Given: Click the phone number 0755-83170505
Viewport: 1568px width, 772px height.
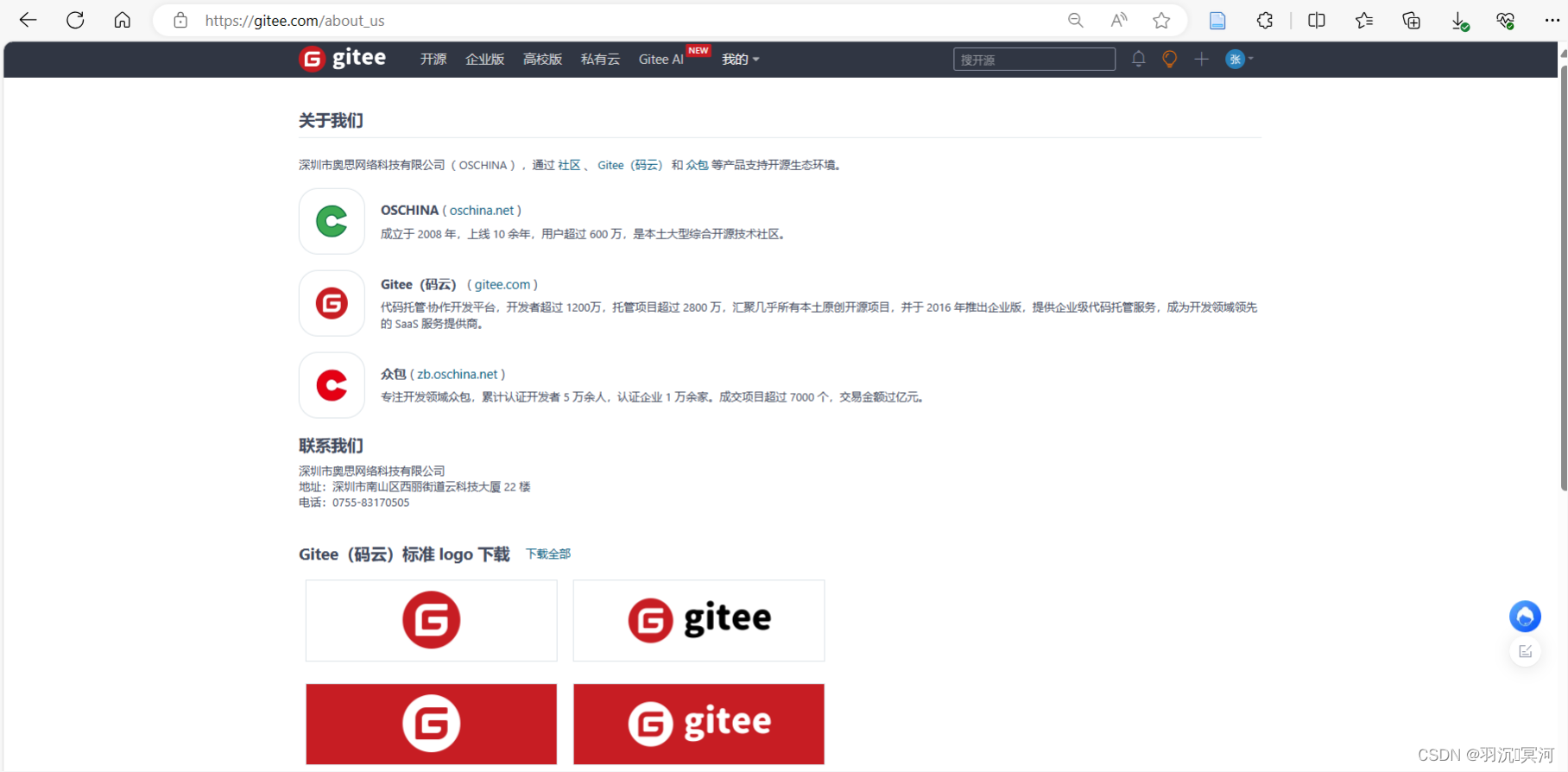Looking at the screenshot, I should tap(370, 503).
